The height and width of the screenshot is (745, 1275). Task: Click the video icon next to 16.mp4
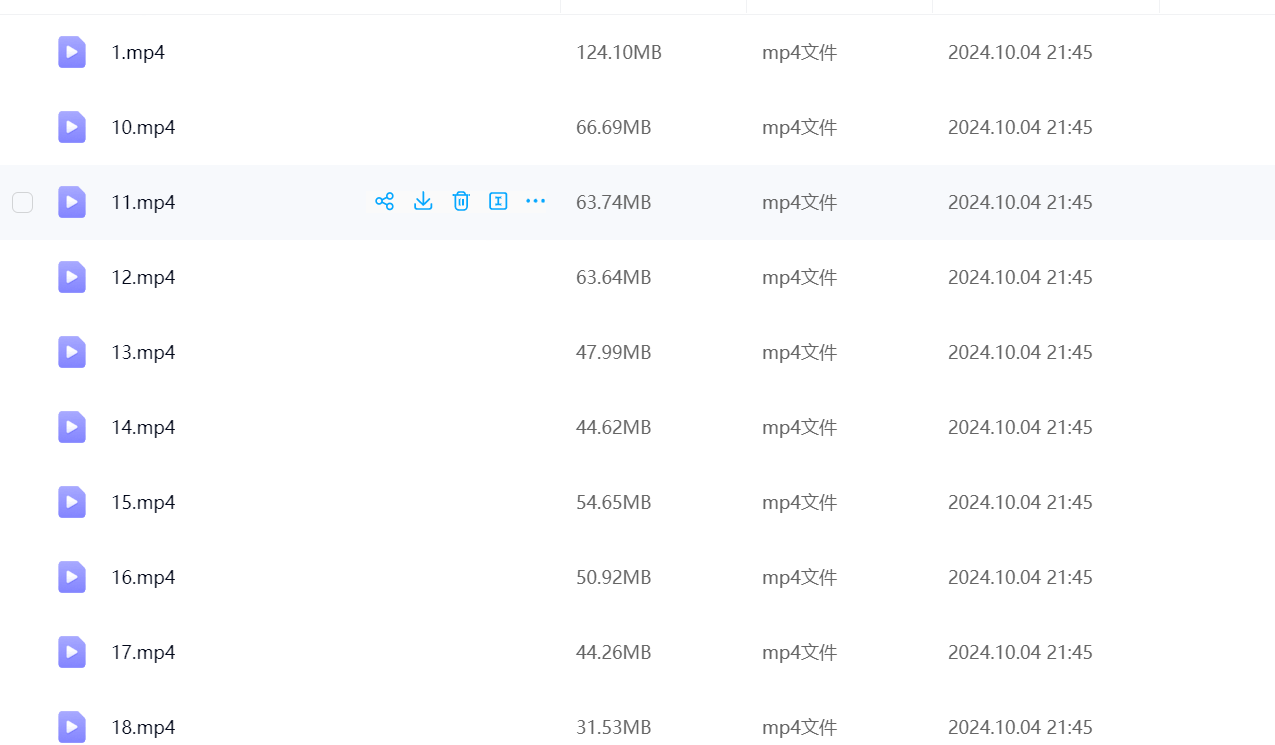point(72,577)
